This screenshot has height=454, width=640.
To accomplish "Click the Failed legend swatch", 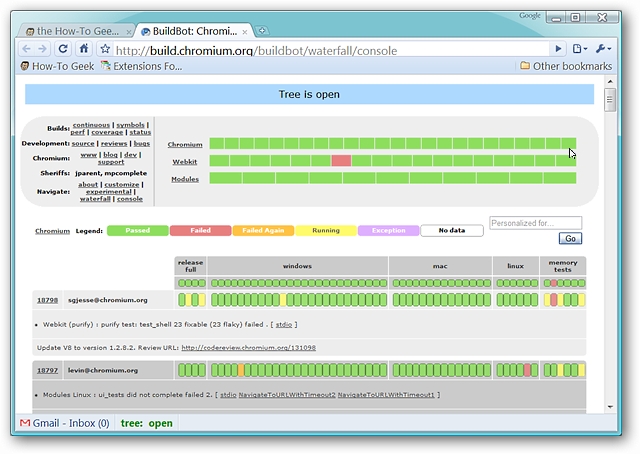I will click(200, 231).
